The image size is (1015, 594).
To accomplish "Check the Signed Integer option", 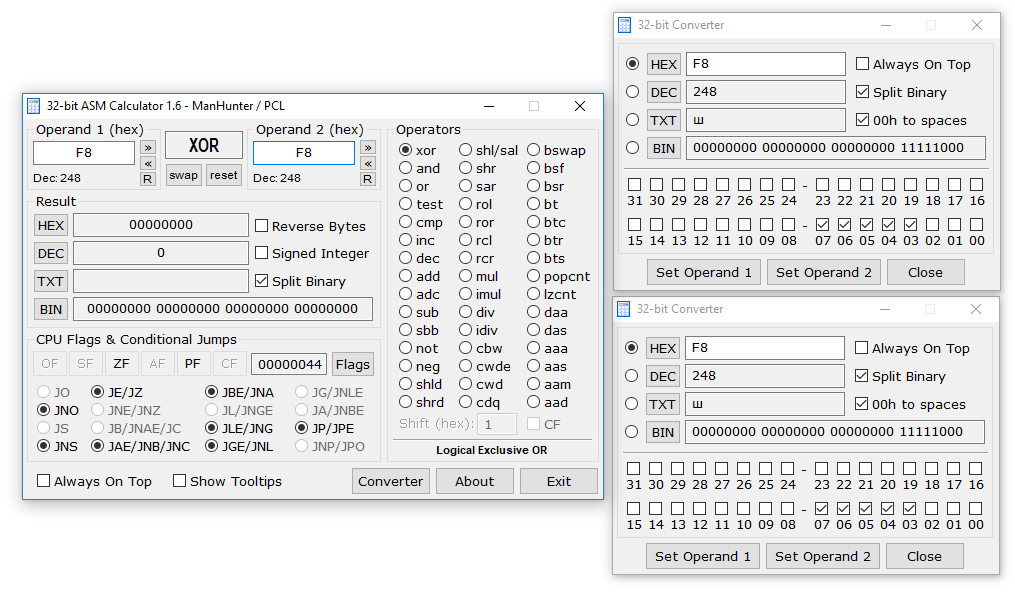I will pos(262,253).
